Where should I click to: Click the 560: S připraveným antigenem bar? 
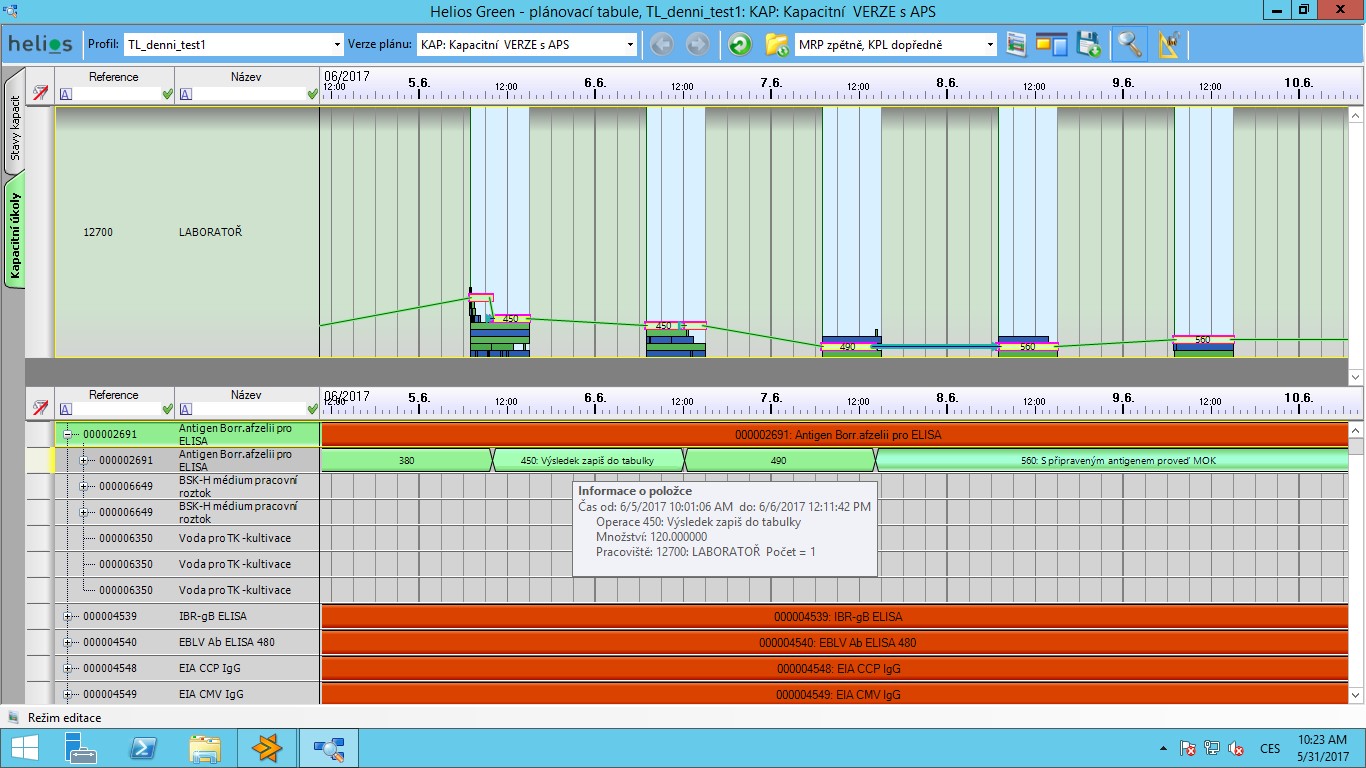click(x=1112, y=461)
